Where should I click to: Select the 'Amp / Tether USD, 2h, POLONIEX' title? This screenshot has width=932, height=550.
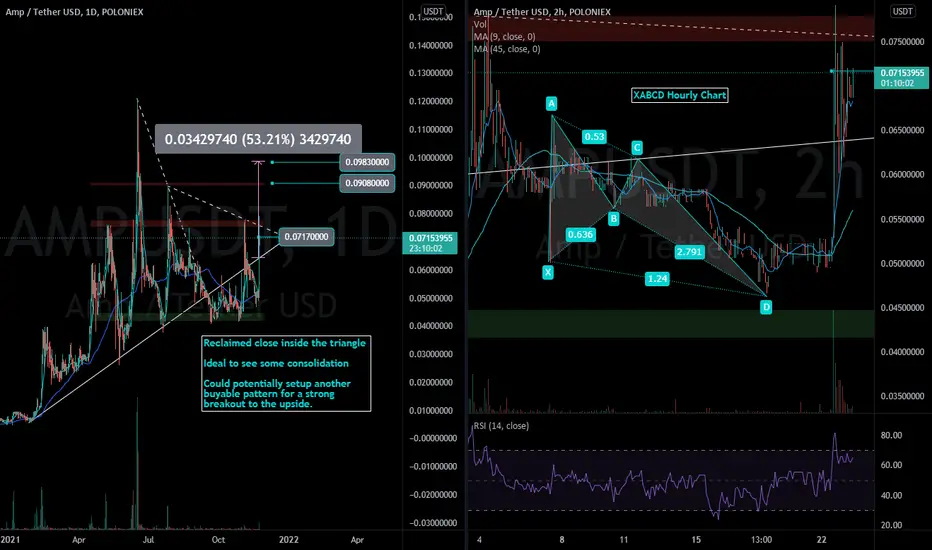[542, 12]
